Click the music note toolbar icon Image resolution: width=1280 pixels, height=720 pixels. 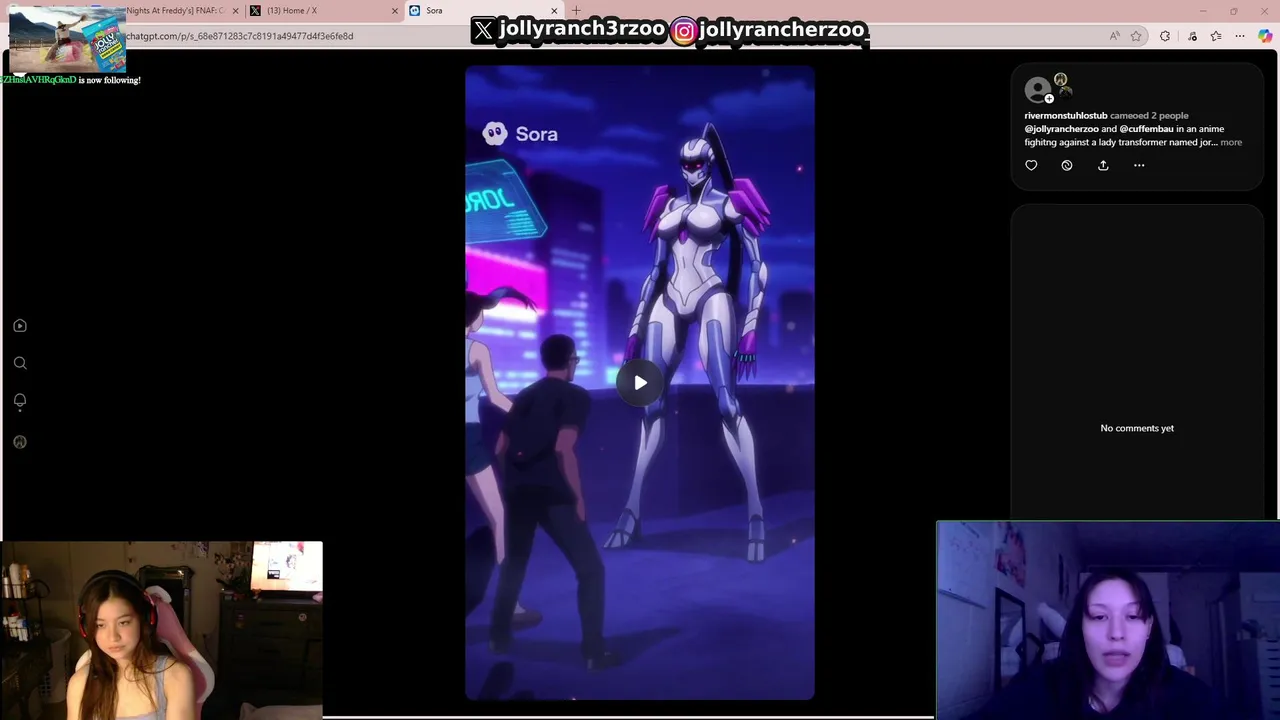tap(1192, 36)
